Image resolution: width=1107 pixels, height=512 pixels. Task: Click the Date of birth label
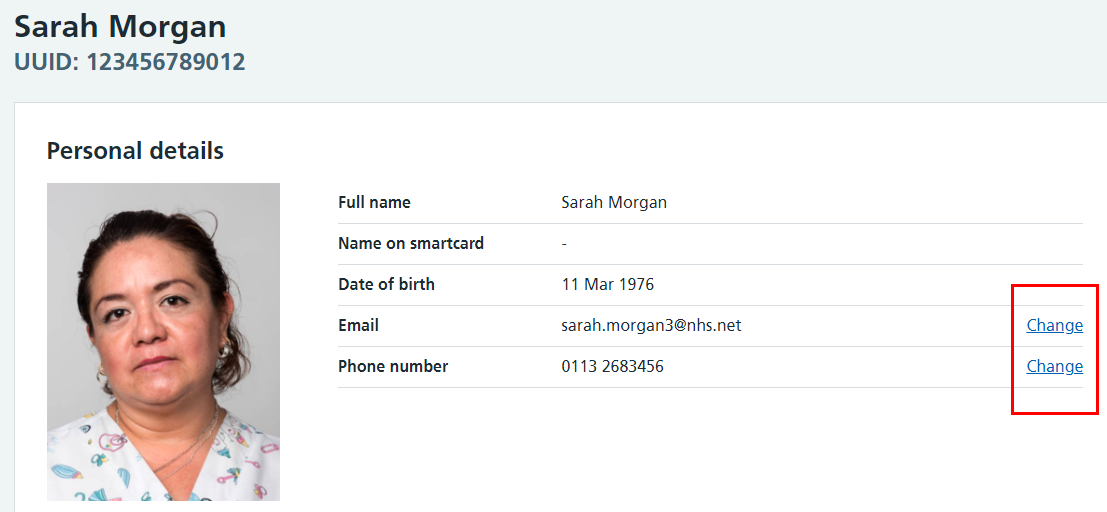(386, 285)
